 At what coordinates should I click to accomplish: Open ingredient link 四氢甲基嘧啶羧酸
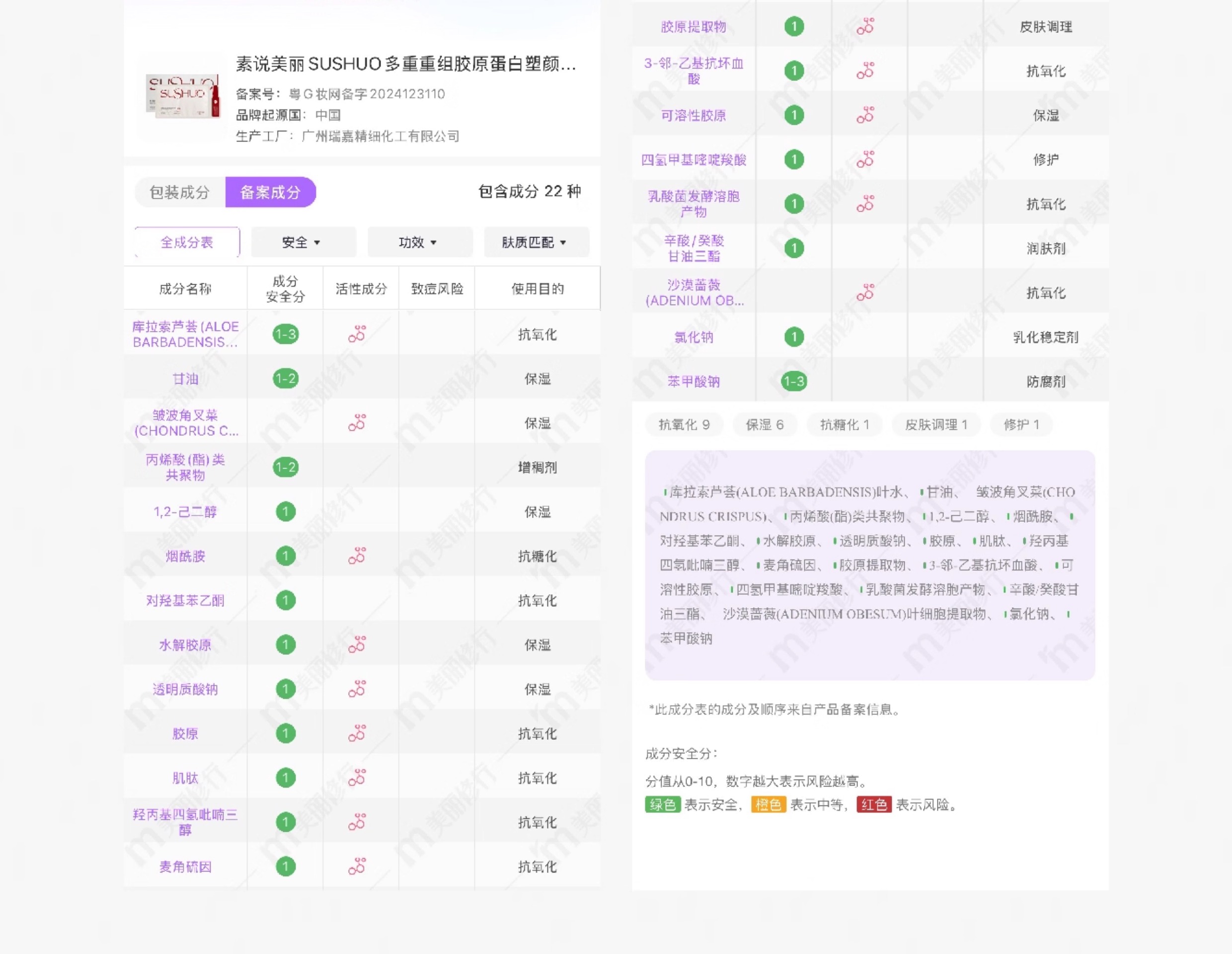[693, 159]
